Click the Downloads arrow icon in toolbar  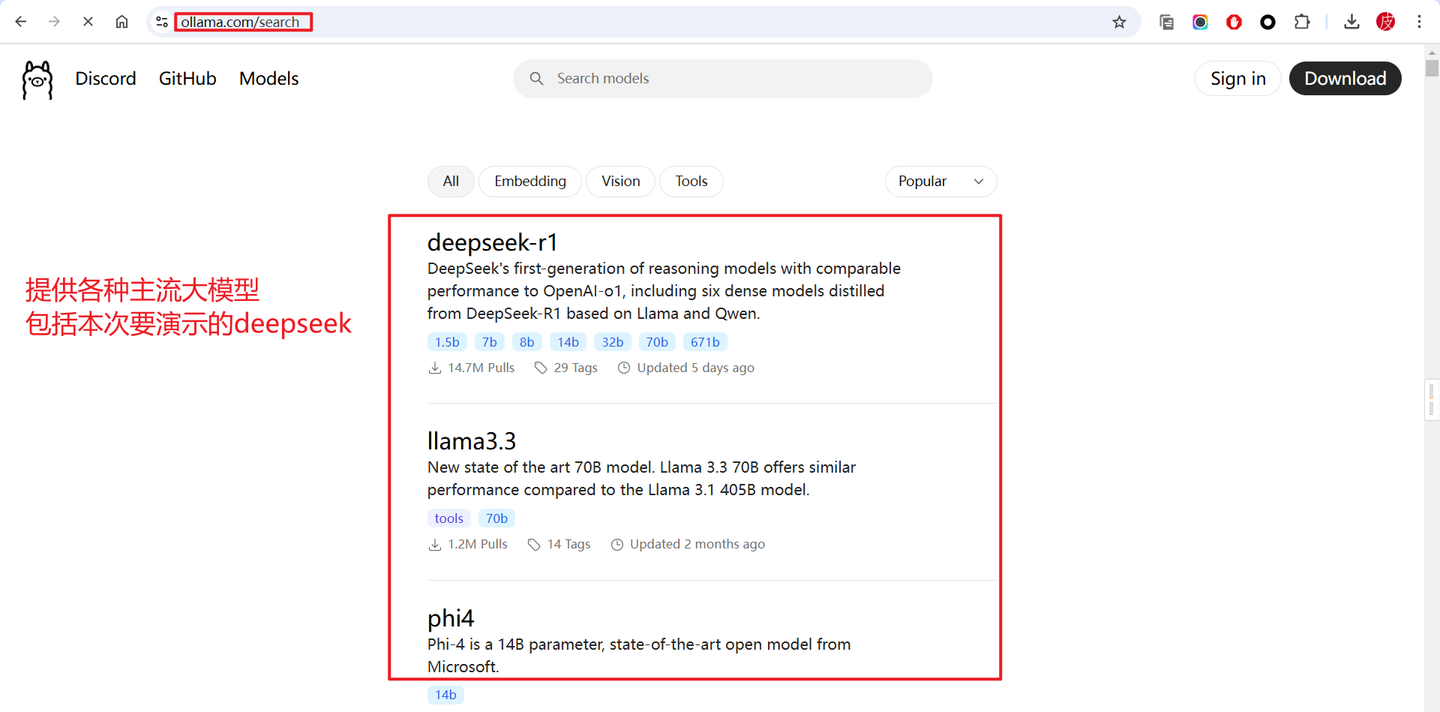[x=1351, y=21]
